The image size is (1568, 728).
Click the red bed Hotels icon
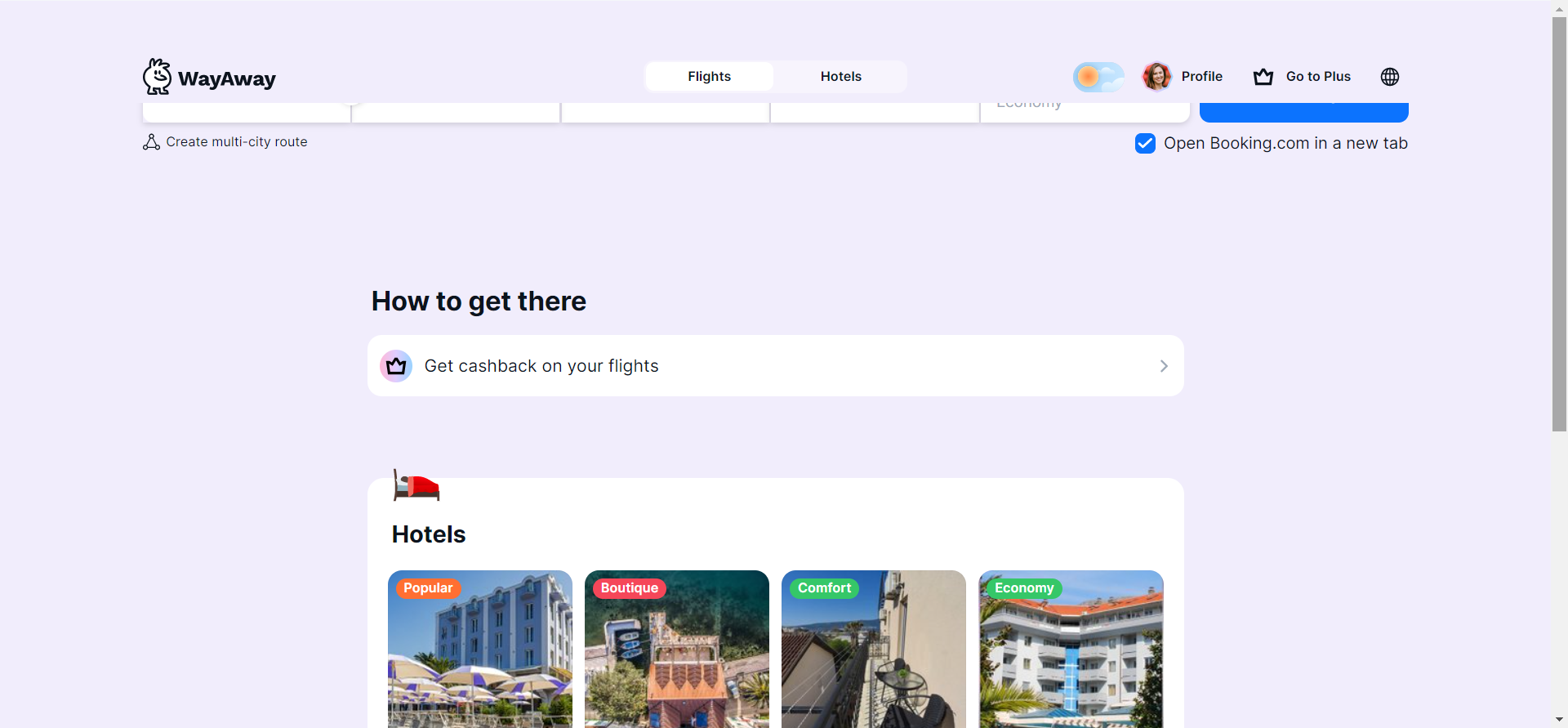click(416, 485)
